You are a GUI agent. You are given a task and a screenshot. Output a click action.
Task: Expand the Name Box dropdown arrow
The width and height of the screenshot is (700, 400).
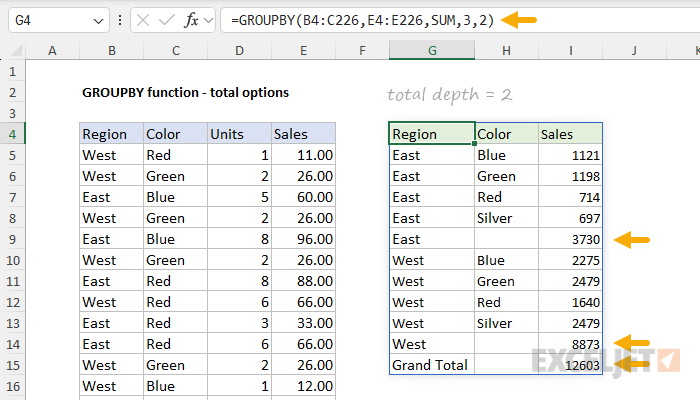pyautogui.click(x=98, y=21)
